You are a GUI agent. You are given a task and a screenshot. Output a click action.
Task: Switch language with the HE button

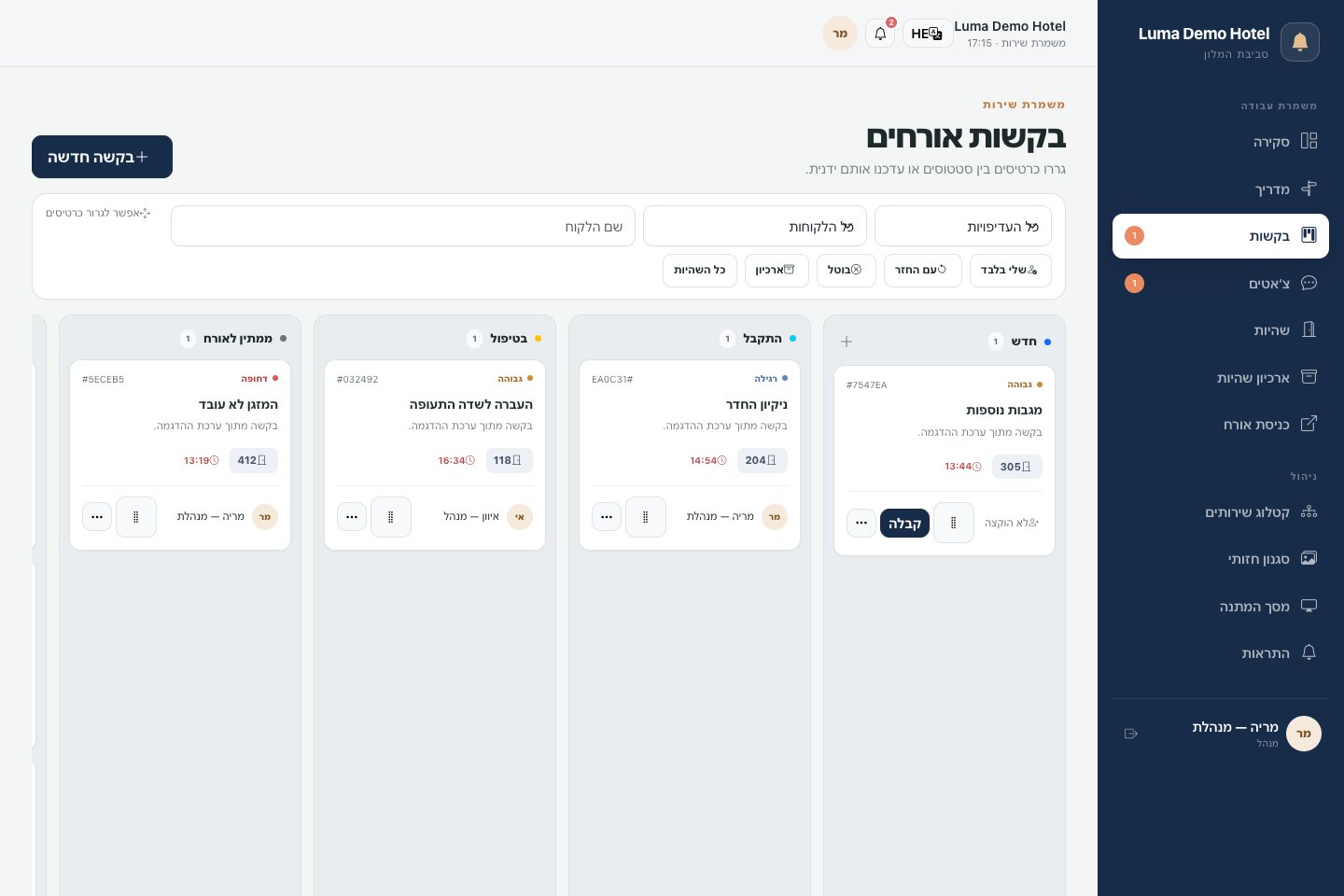(927, 34)
